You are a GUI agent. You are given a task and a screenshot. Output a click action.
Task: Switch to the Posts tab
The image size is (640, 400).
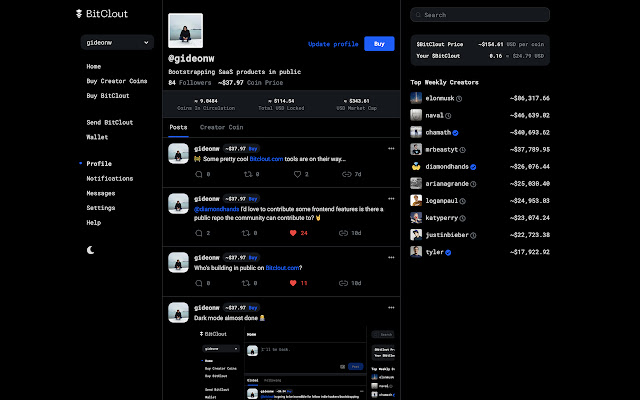[x=178, y=127]
